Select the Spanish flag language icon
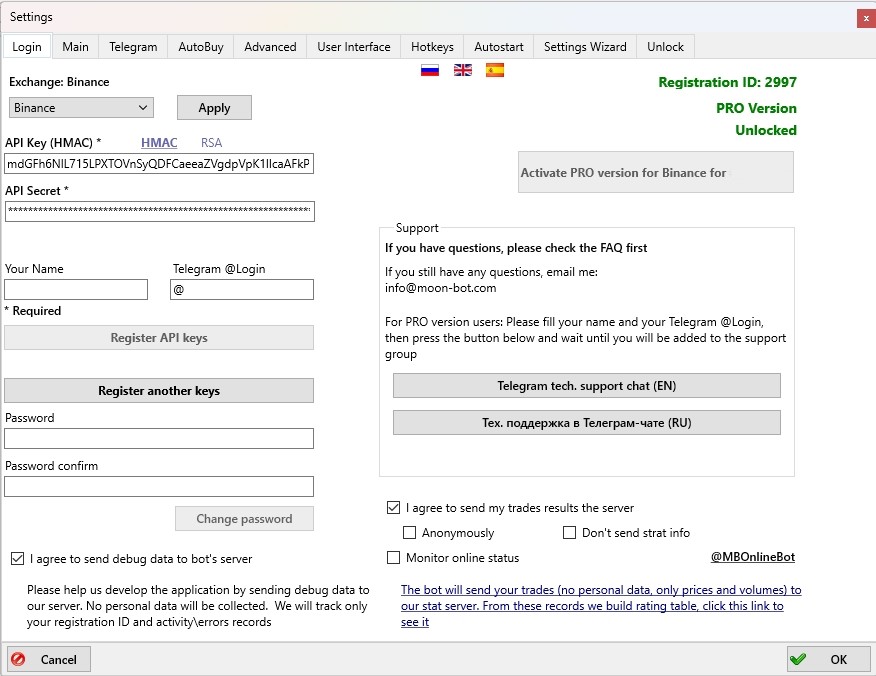The height and width of the screenshot is (676, 876). (495, 70)
